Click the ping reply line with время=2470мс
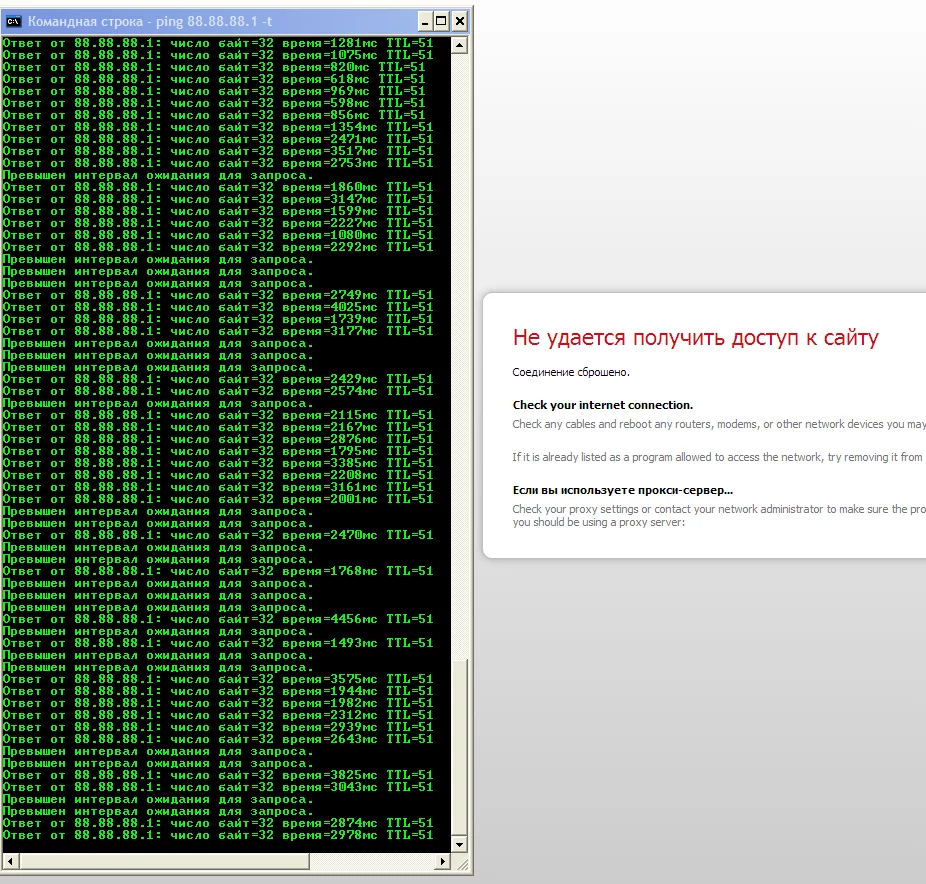The height and width of the screenshot is (884, 926). pyautogui.click(x=218, y=536)
